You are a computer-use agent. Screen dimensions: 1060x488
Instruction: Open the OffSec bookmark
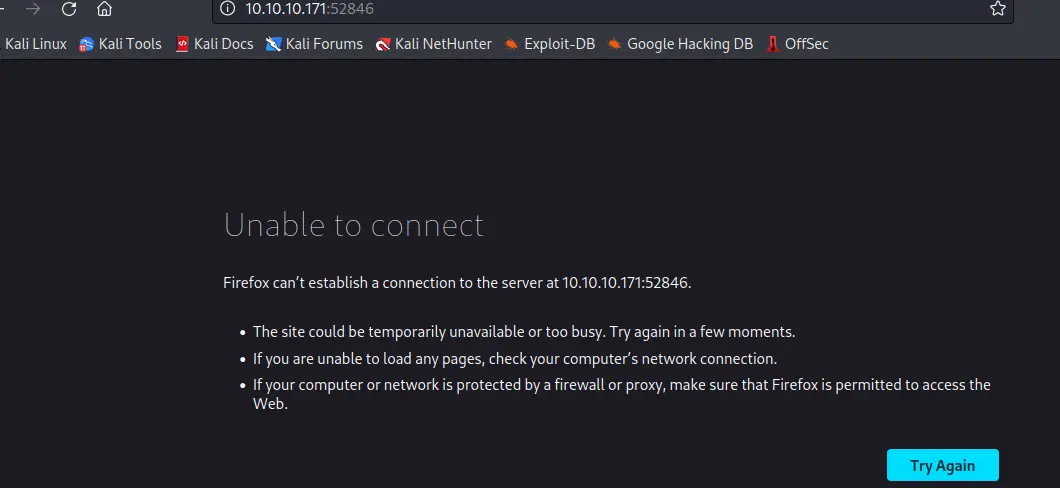798,44
